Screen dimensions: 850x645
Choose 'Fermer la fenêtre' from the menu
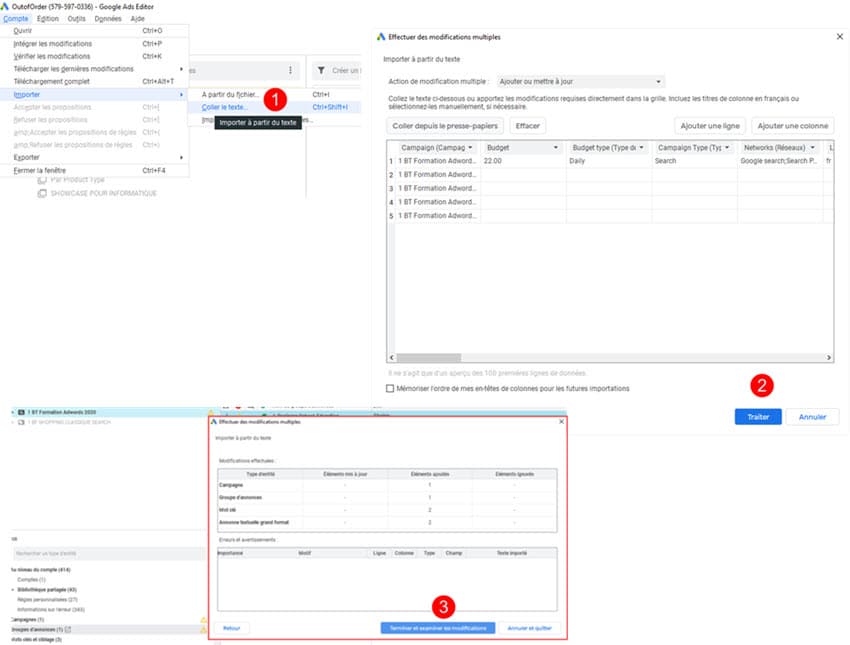95,170
